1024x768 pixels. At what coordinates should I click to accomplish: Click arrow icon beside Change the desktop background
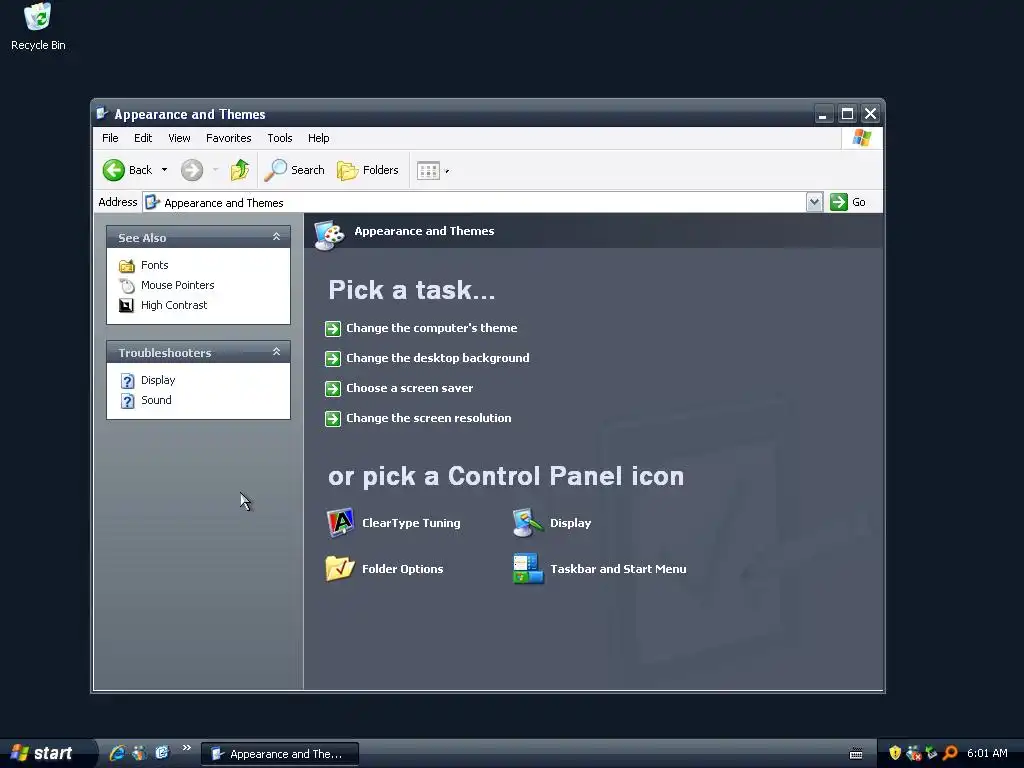pyautogui.click(x=333, y=359)
